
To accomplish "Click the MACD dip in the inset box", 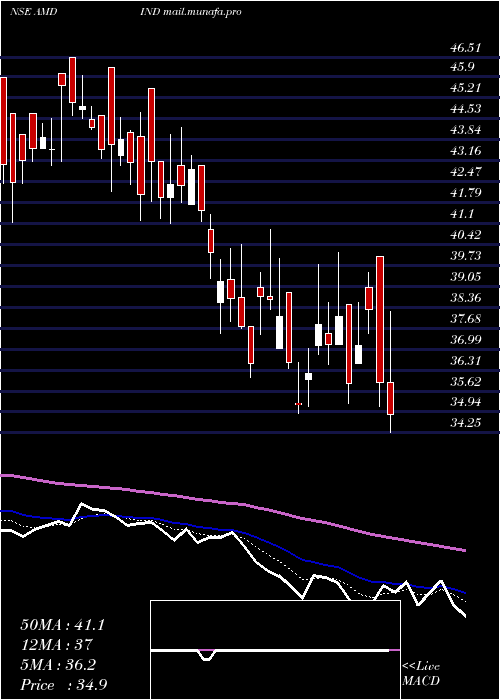I will pyautogui.click(x=206, y=655).
